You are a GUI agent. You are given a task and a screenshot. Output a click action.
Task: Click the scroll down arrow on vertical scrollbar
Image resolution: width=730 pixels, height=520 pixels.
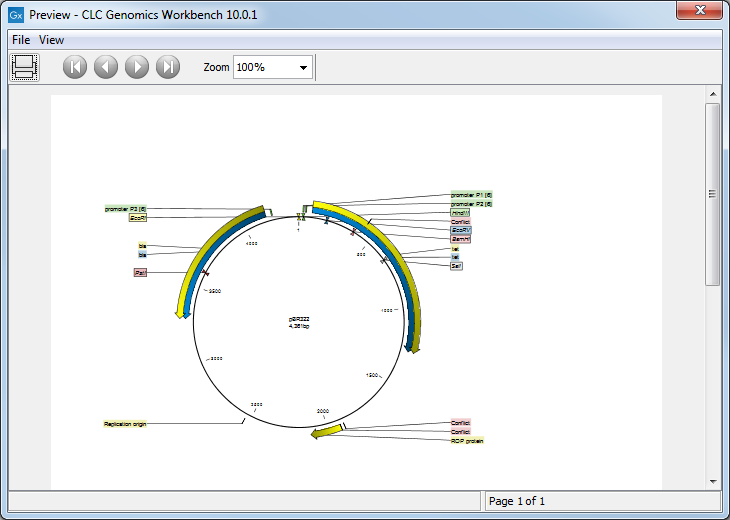tap(713, 481)
